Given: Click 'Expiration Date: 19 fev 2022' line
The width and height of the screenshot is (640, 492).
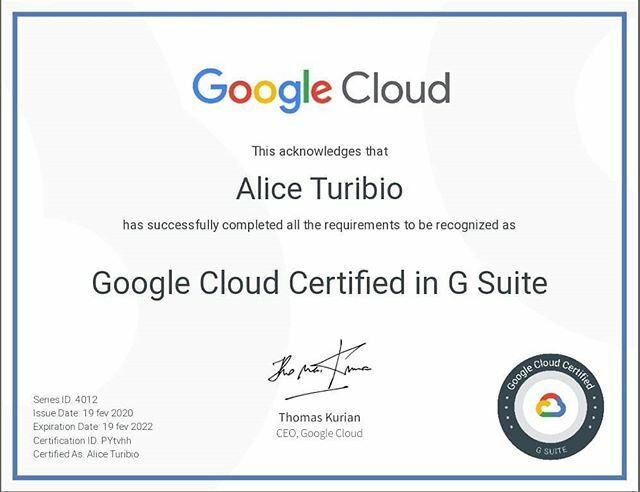Looking at the screenshot, I should [x=93, y=427].
